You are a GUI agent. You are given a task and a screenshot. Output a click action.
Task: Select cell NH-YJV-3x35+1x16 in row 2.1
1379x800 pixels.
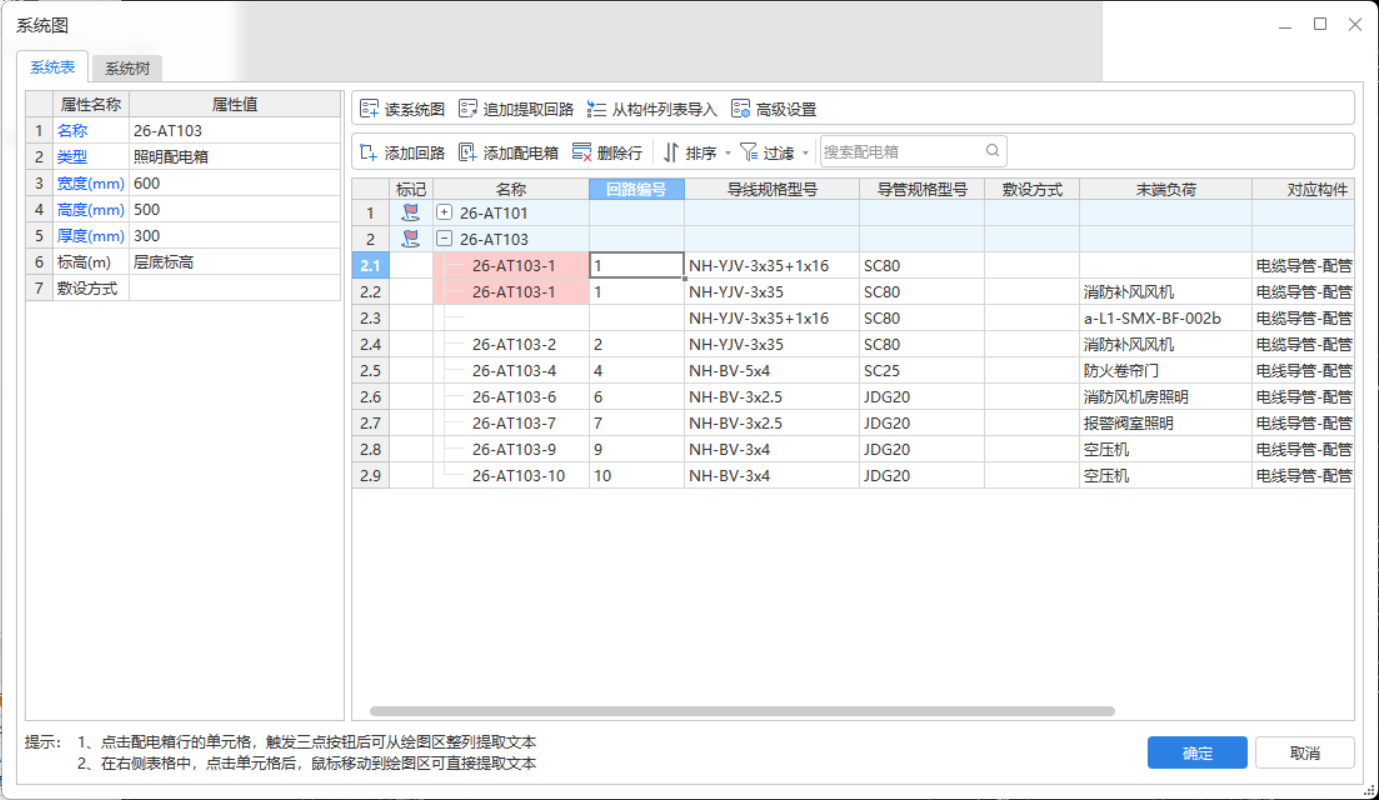[772, 265]
